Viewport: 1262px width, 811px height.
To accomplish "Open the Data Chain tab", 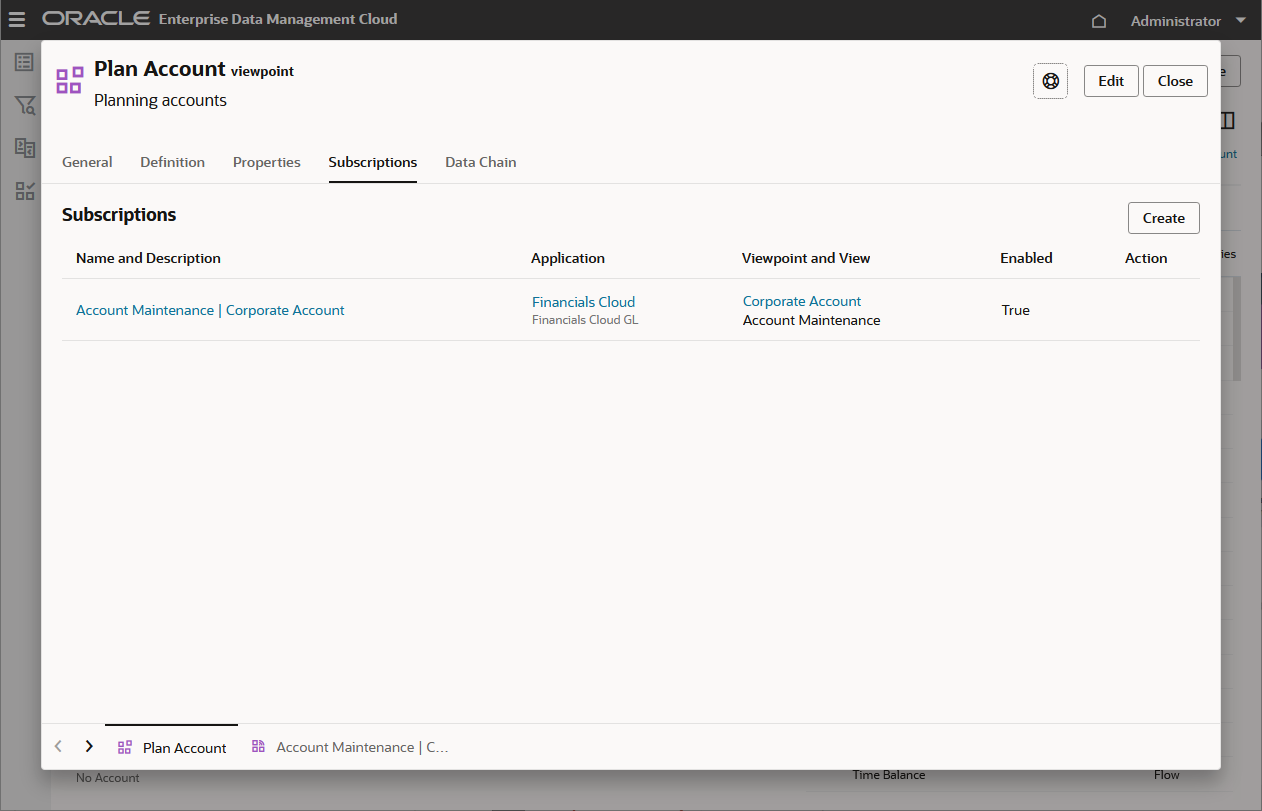I will [x=481, y=162].
